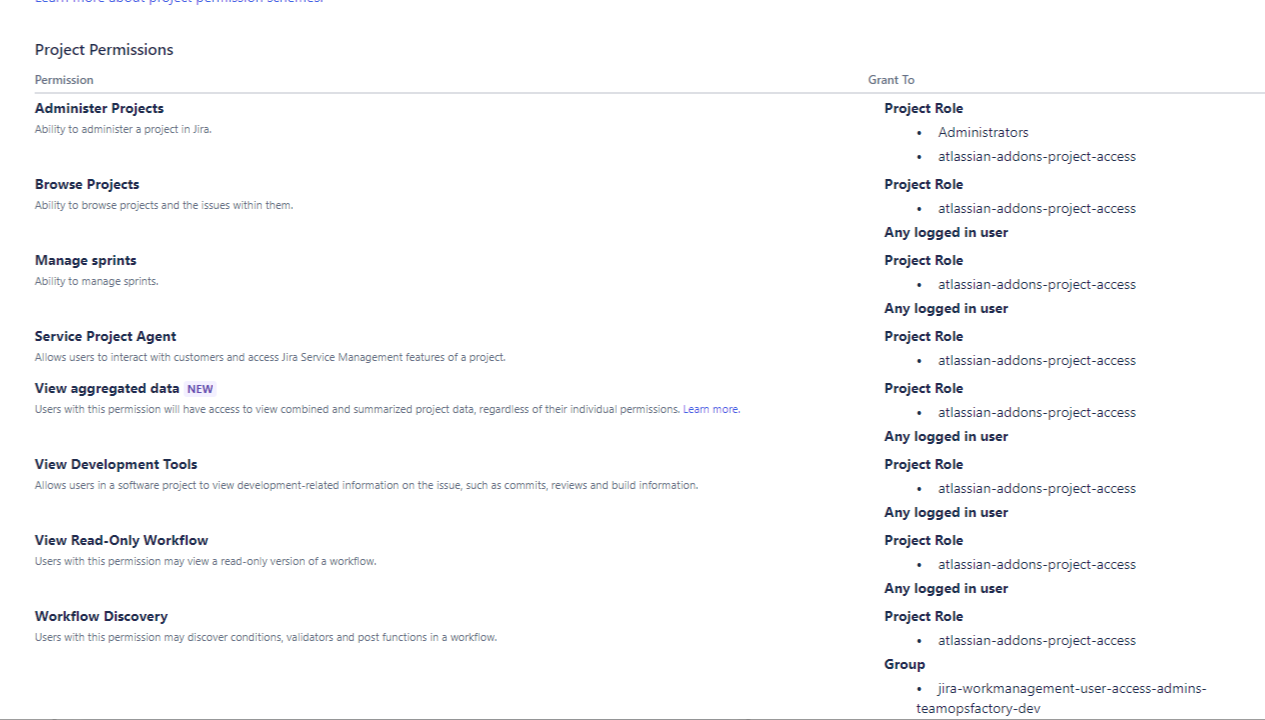Select the Administrators role under Administer Projects
Viewport: 1265px width, 720px height.
coord(983,132)
